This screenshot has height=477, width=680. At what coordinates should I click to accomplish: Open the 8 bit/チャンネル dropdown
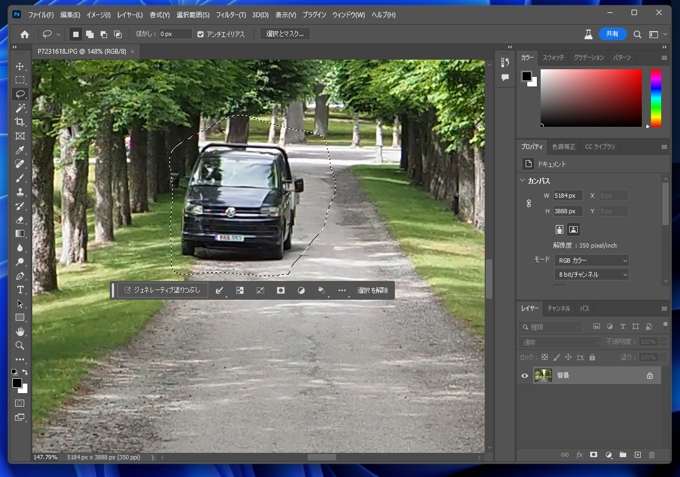pyautogui.click(x=592, y=274)
